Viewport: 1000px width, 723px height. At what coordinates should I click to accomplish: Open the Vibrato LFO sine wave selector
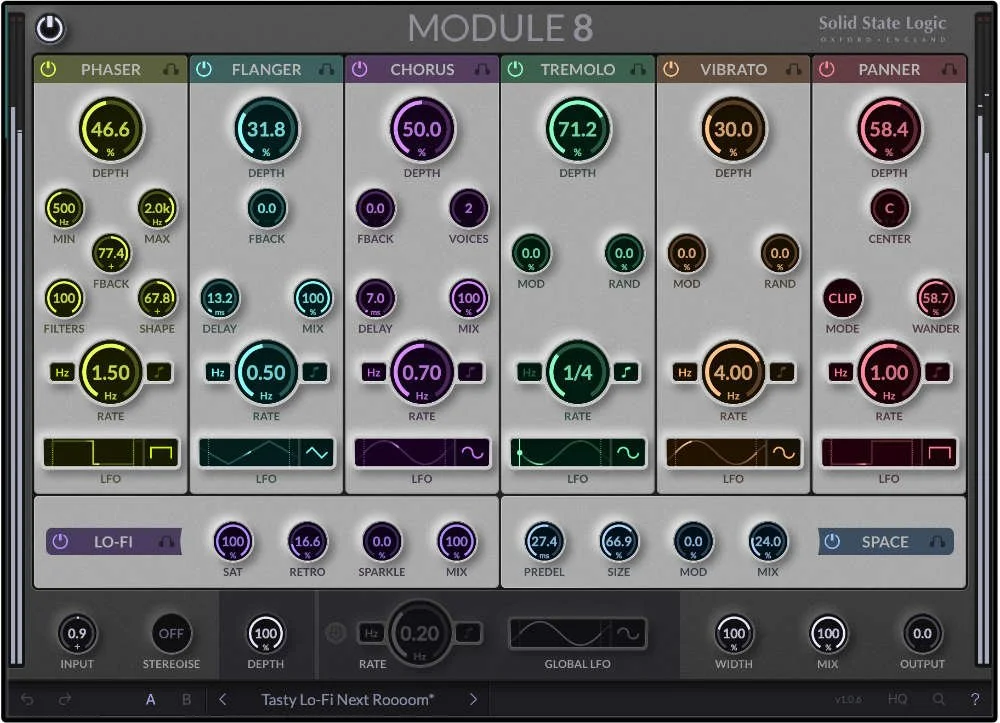pyautogui.click(x=783, y=453)
